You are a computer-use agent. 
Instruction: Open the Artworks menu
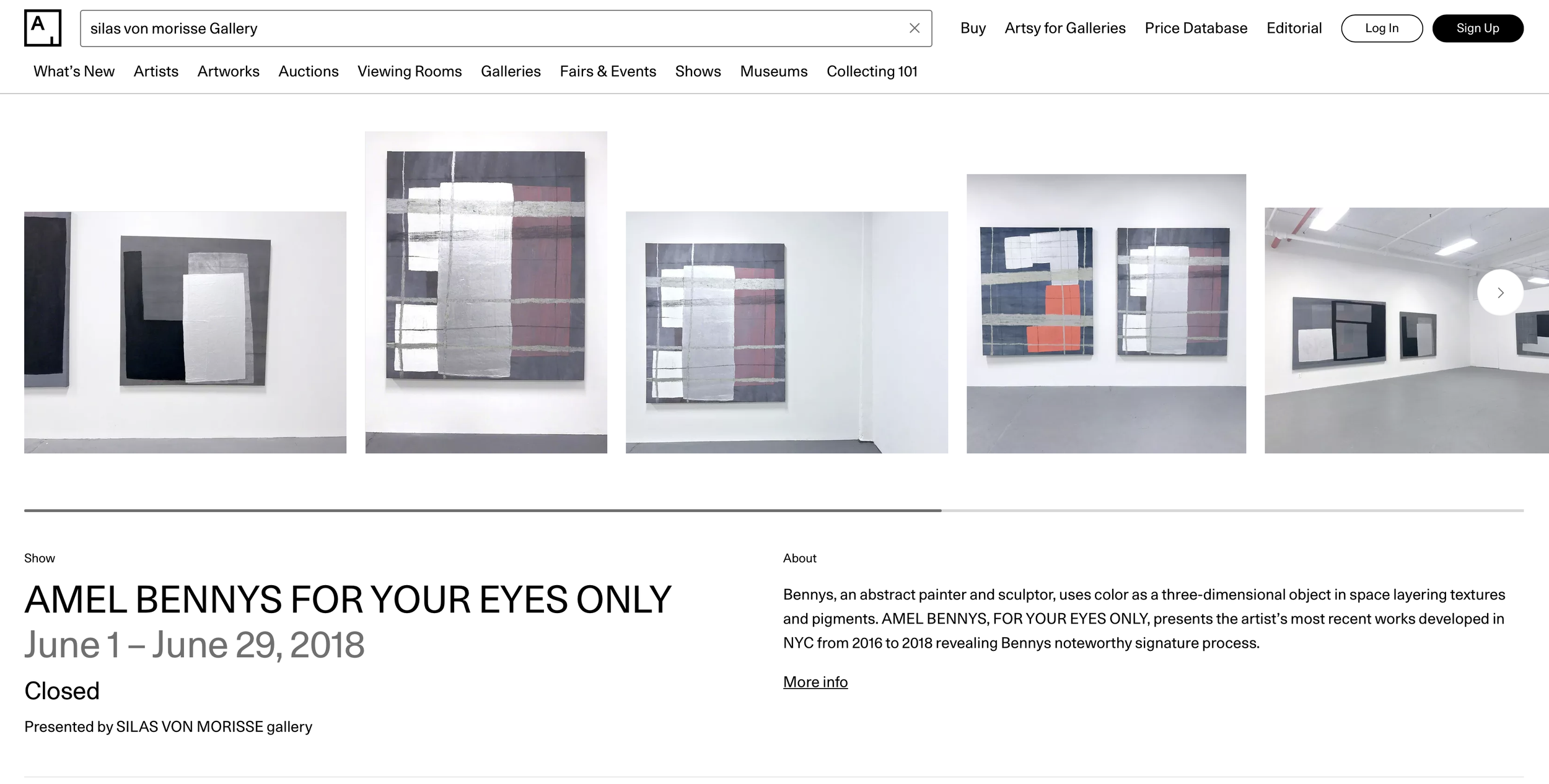[228, 71]
